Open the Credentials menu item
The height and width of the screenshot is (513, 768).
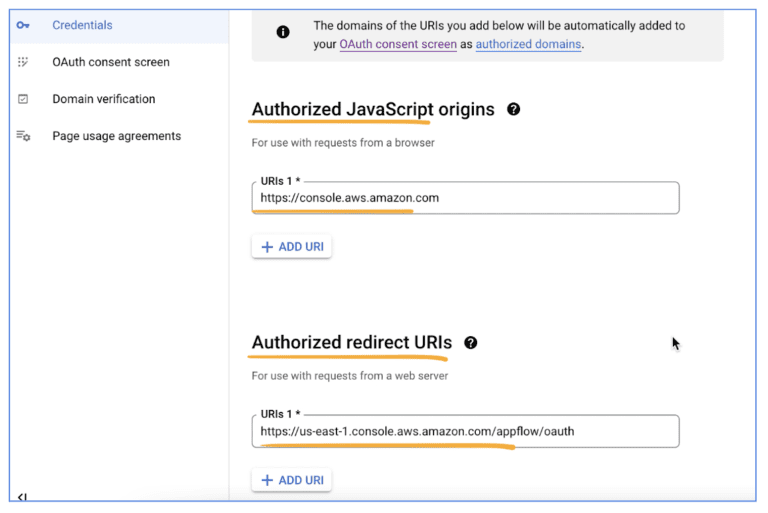[x=82, y=25]
